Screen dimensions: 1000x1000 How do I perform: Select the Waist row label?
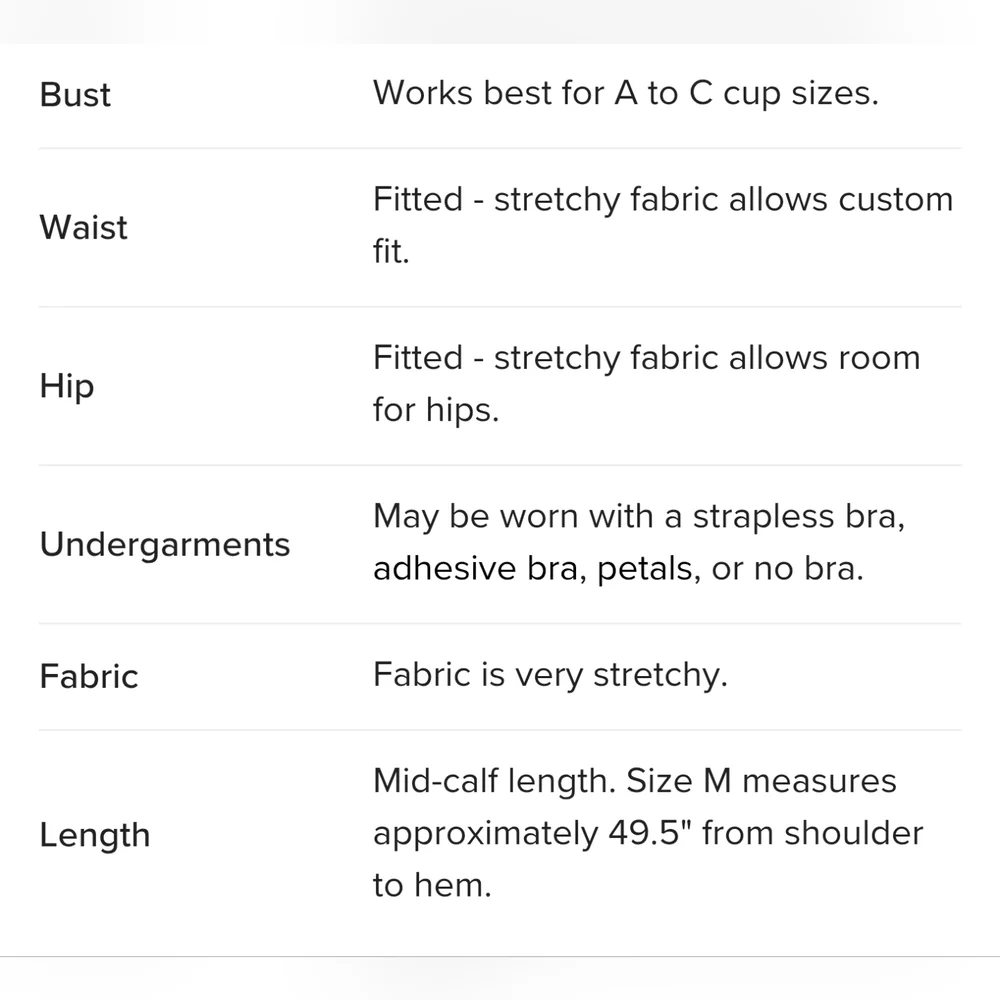(x=84, y=227)
